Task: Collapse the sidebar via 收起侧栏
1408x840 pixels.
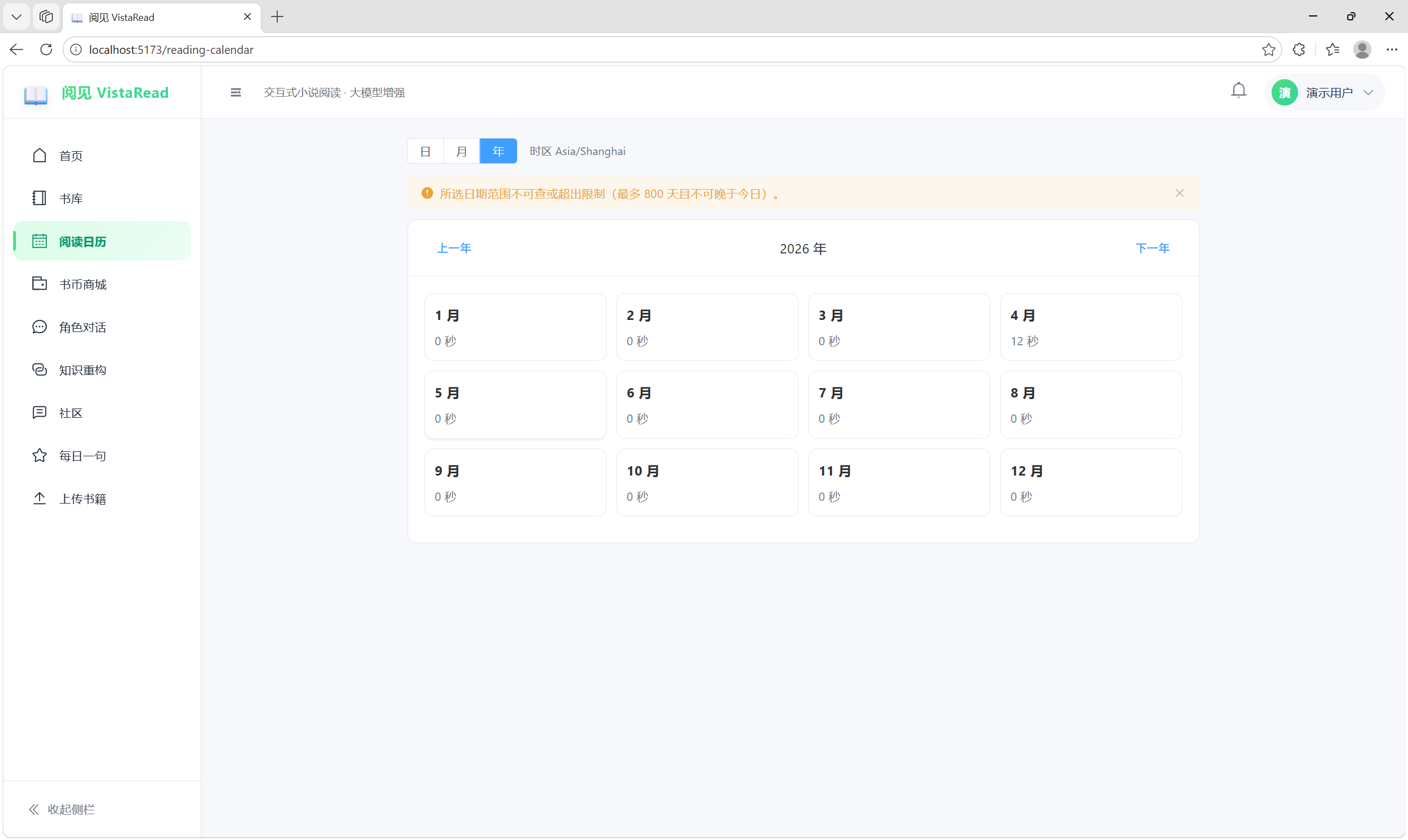Action: coord(62,809)
